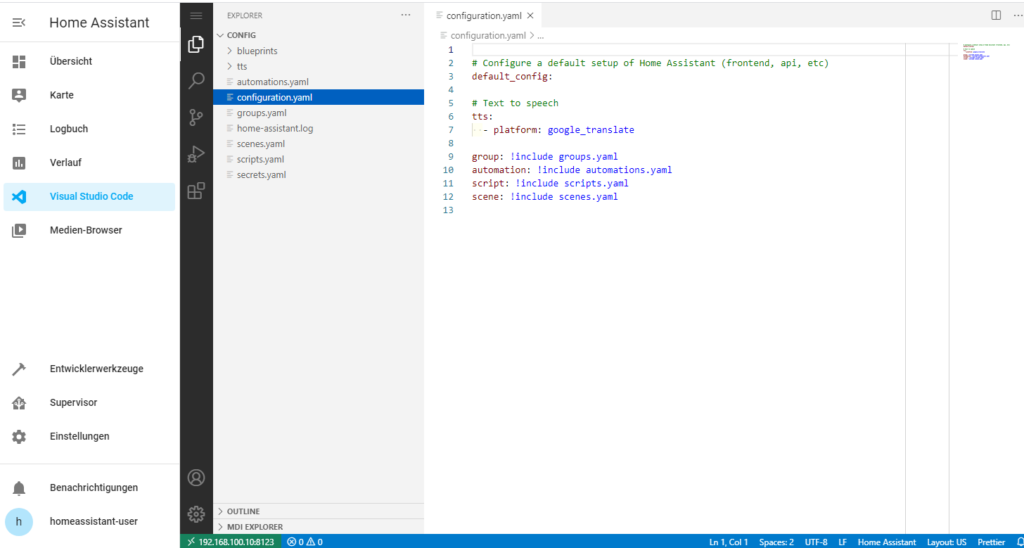This screenshot has width=1024, height=548.
Task: Open automations.yaml file
Action: tap(318, 82)
